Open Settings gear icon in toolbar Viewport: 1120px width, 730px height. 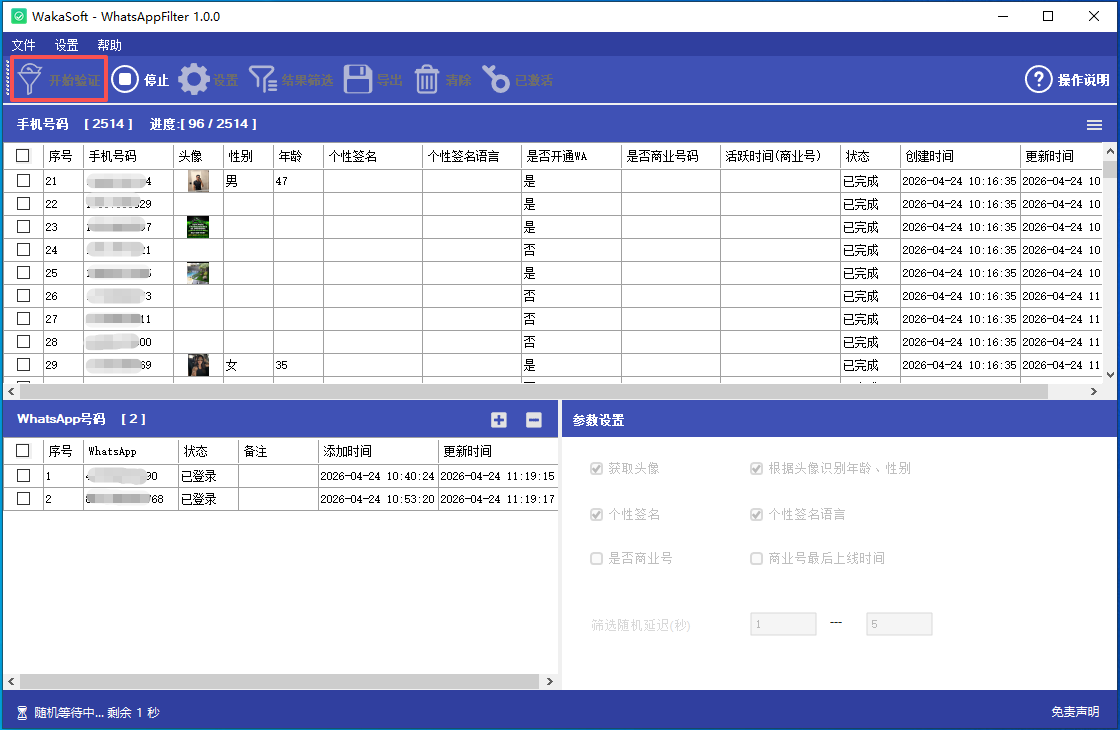click(x=194, y=80)
